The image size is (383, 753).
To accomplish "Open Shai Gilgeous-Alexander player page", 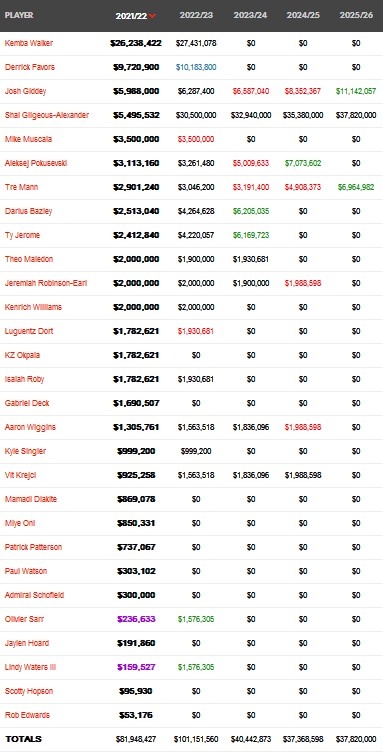I will pos(47,115).
